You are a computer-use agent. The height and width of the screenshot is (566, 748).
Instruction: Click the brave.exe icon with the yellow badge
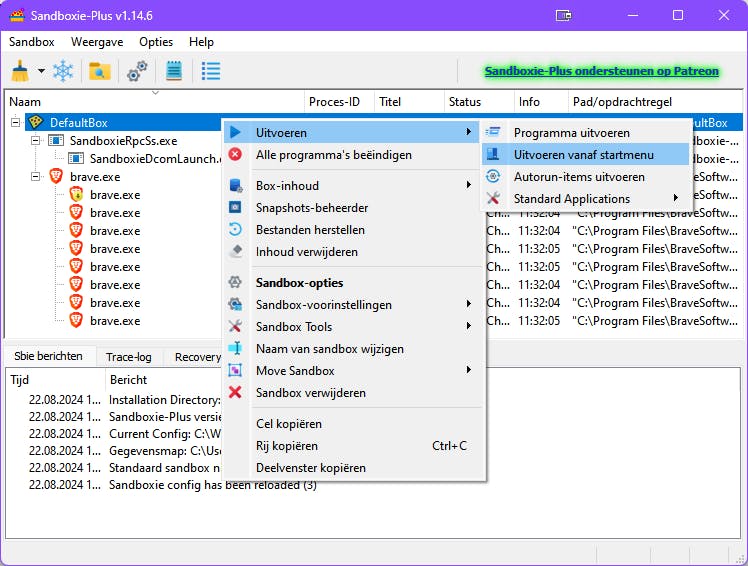pyautogui.click(x=76, y=194)
